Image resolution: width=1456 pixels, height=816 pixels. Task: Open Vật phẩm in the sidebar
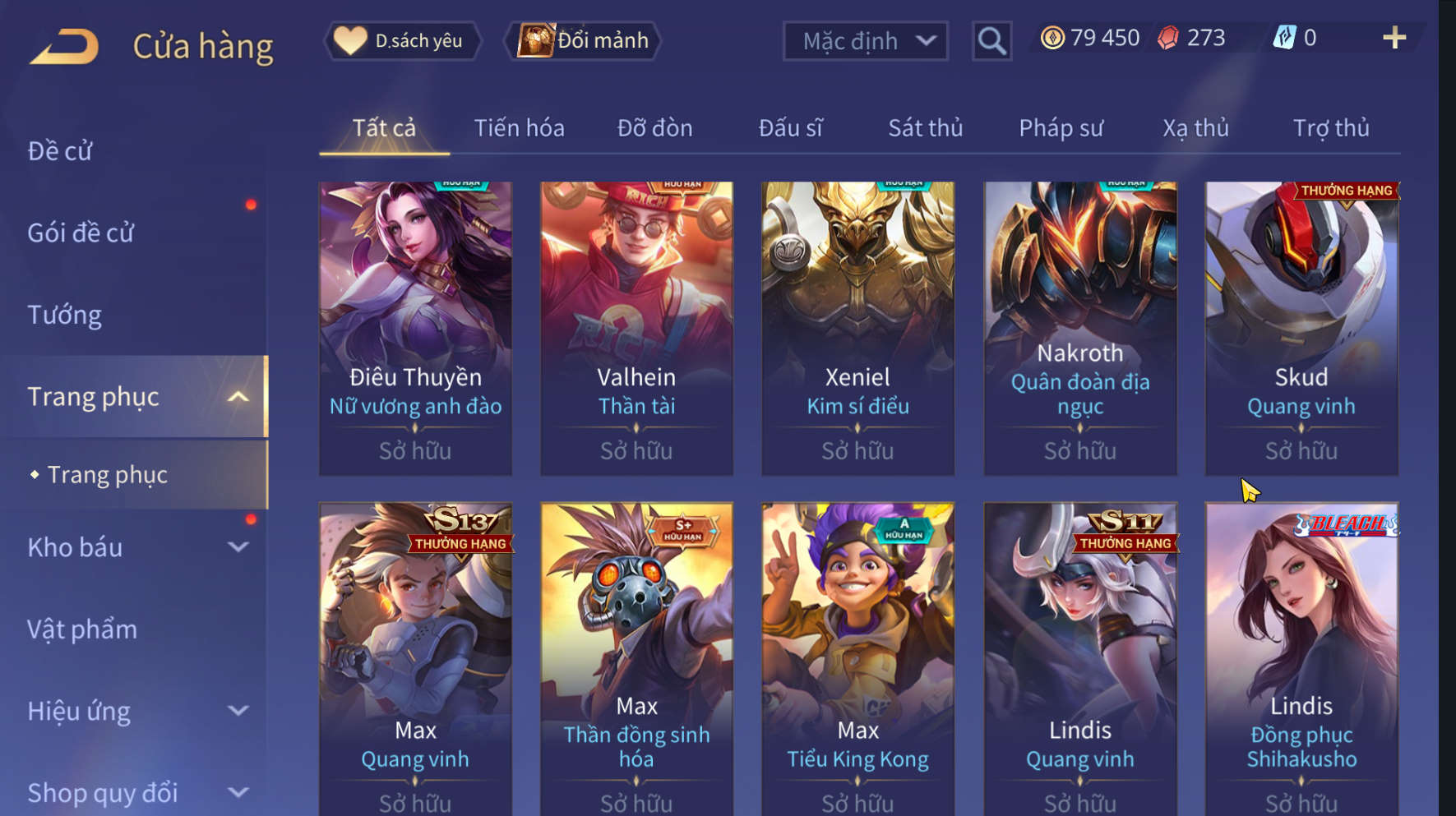[82, 629]
